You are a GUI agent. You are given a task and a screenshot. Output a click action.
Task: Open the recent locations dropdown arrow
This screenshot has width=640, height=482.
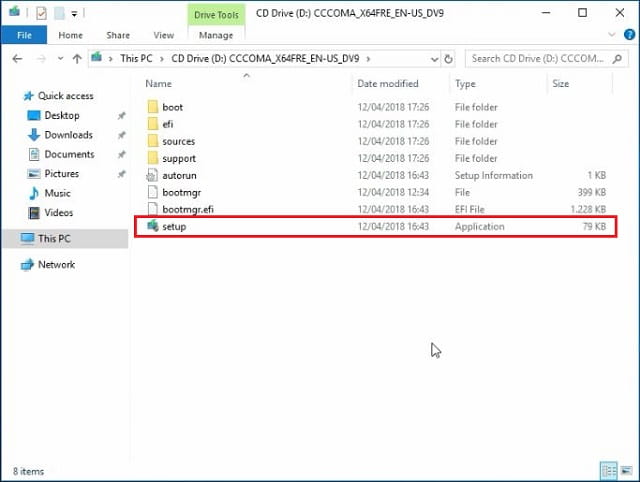click(x=60, y=59)
